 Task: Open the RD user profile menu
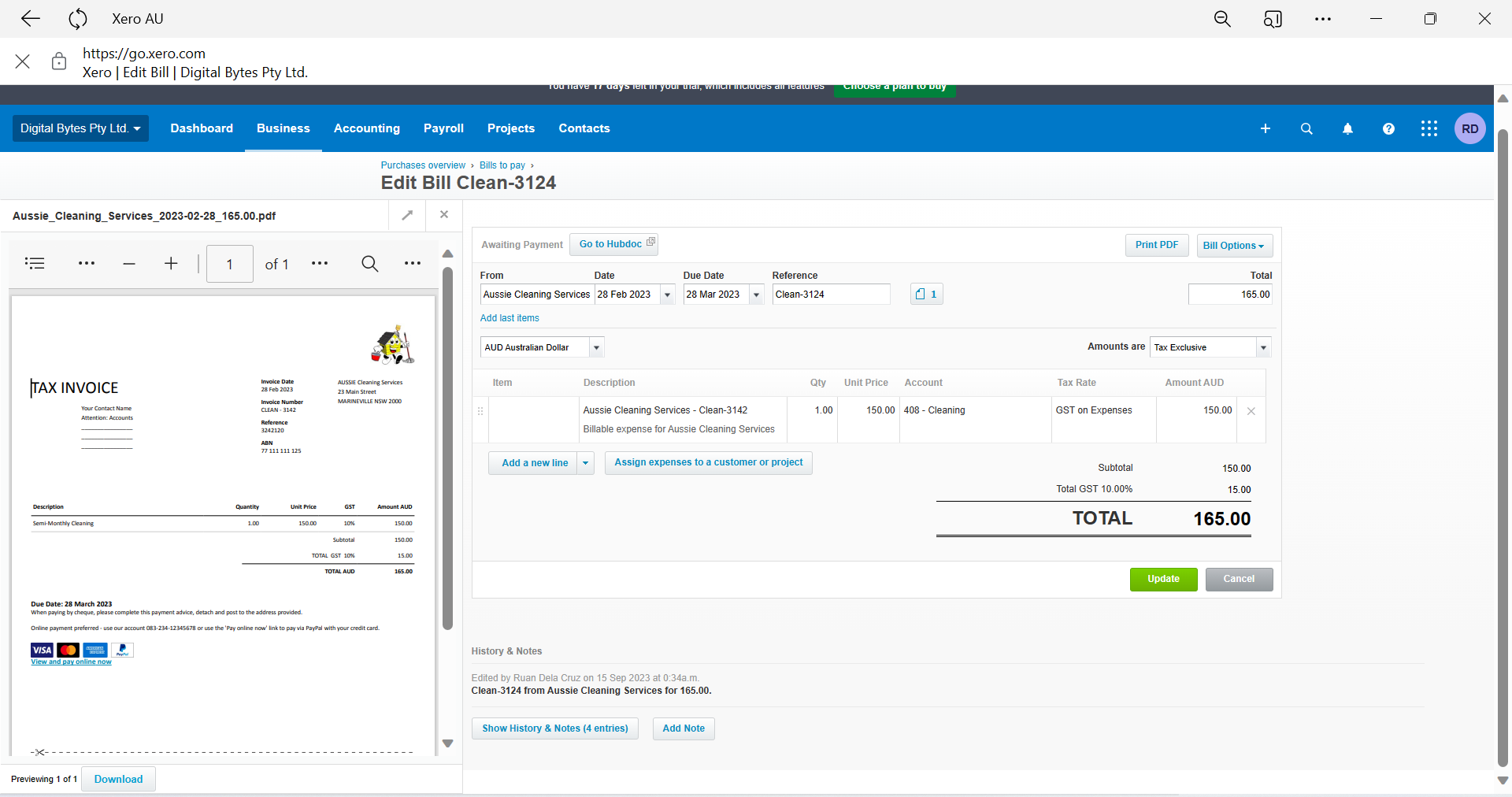tap(1470, 128)
